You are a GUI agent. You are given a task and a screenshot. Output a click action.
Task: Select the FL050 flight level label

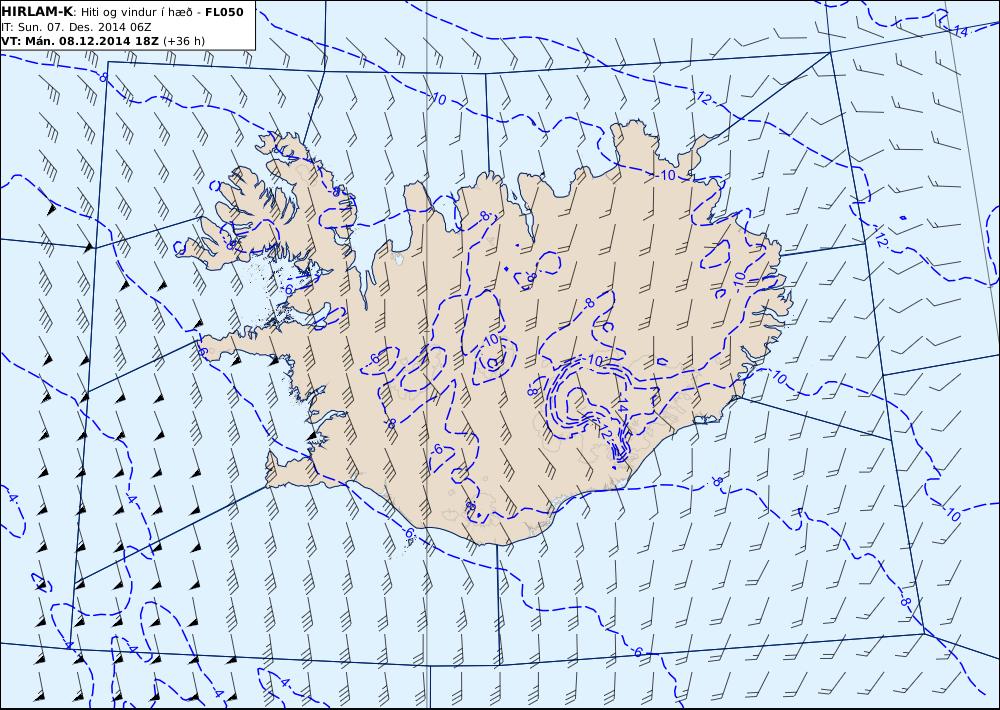[224, 12]
